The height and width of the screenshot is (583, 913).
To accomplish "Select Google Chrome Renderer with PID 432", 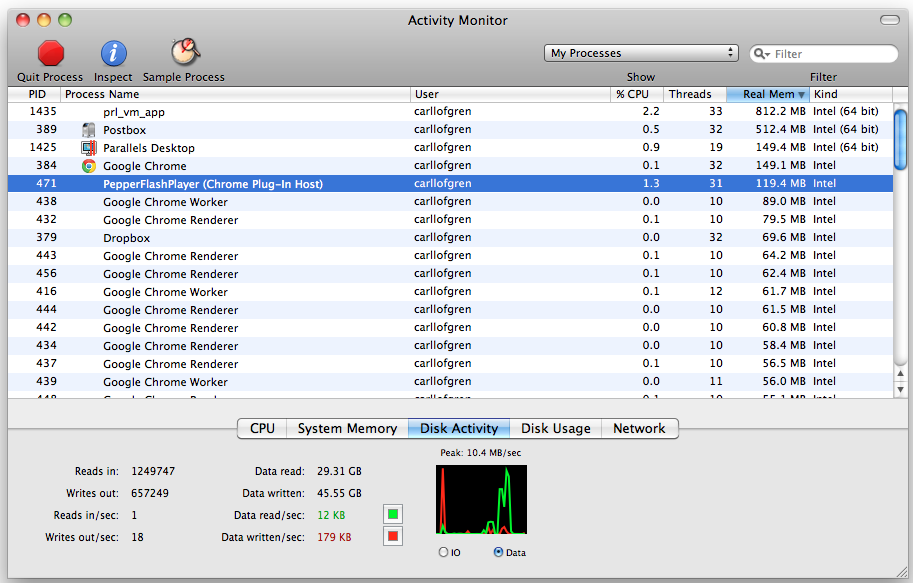I will pyautogui.click(x=450, y=220).
